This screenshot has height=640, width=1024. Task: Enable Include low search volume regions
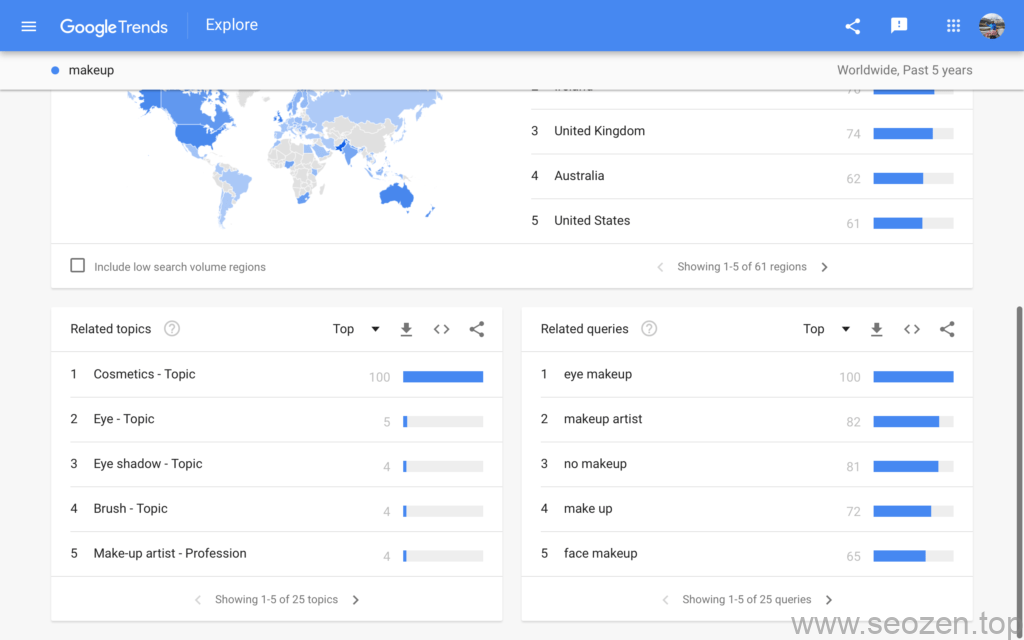click(77, 265)
